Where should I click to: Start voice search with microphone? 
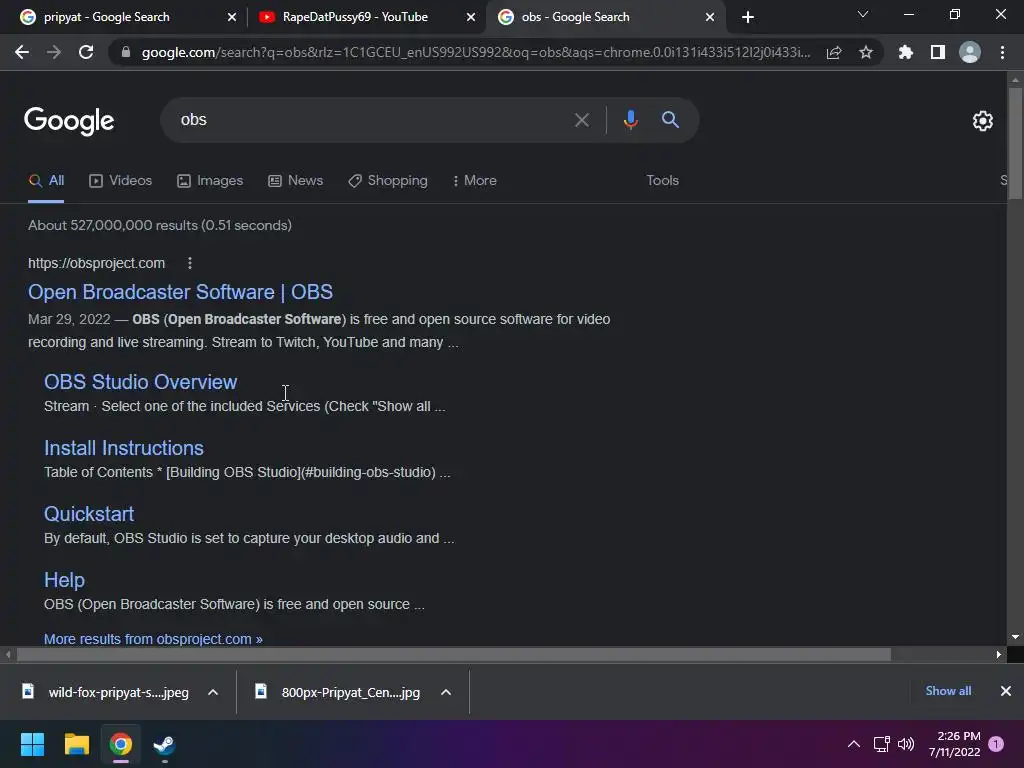630,120
